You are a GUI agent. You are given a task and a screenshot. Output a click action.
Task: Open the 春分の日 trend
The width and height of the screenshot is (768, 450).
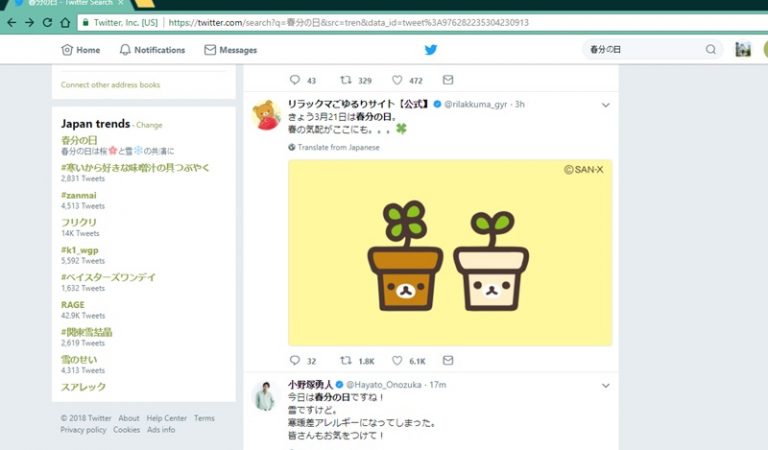[79, 140]
